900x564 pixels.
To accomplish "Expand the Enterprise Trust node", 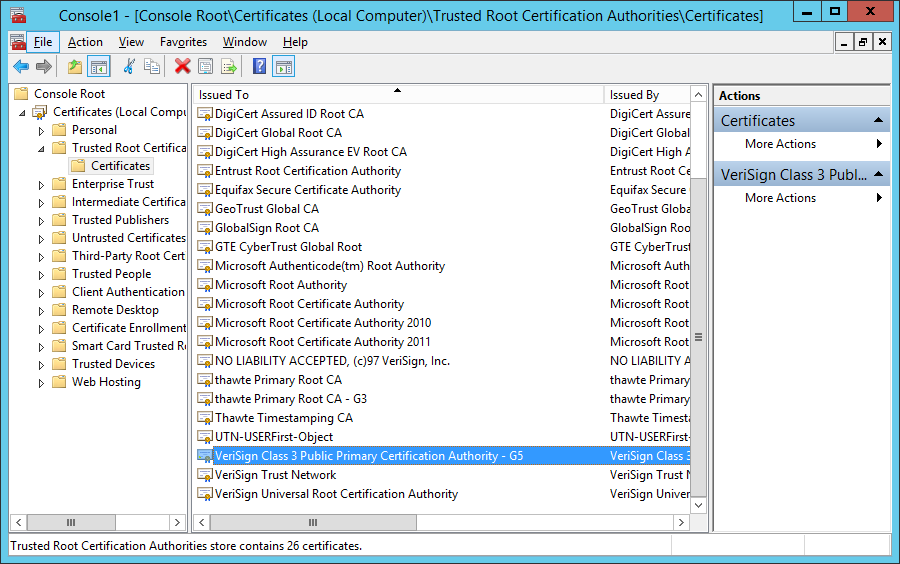I will pyautogui.click(x=41, y=185).
